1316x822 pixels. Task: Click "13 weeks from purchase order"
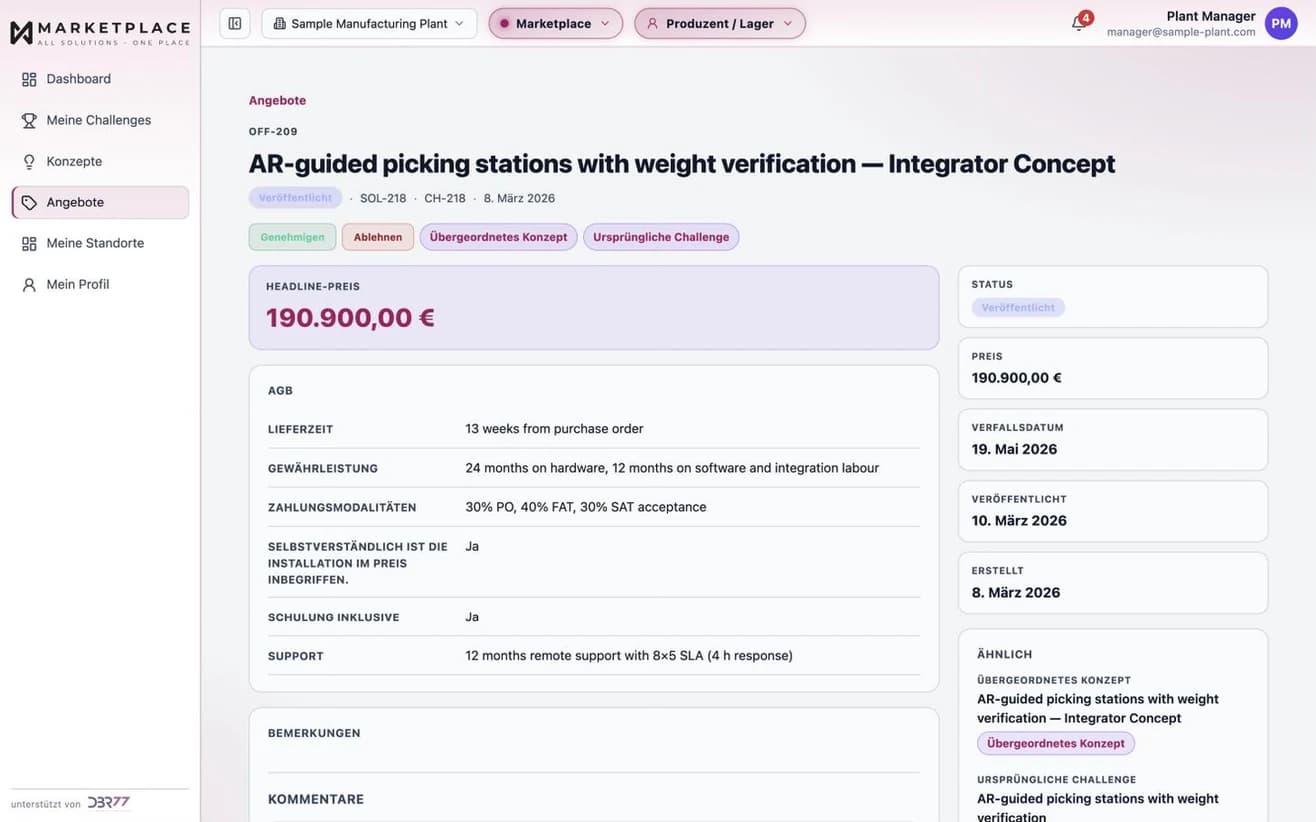coord(554,429)
